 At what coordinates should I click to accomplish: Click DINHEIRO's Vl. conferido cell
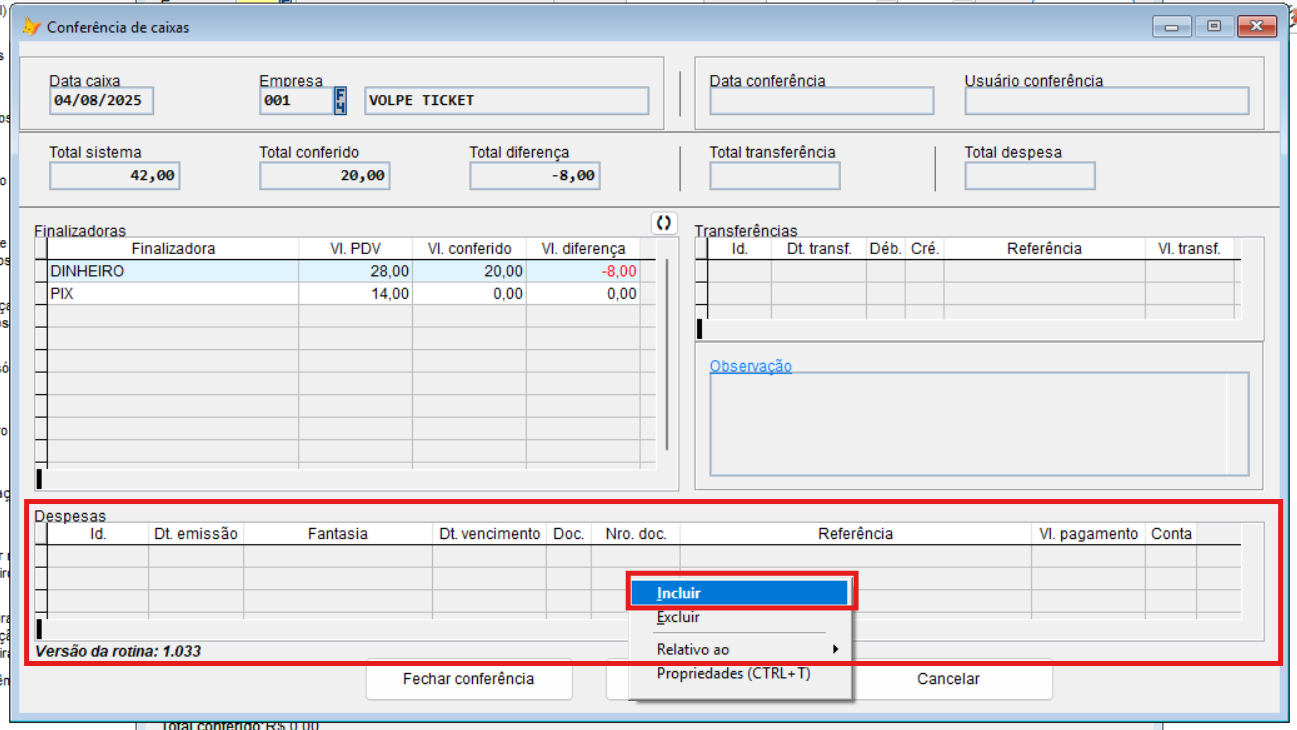click(469, 271)
